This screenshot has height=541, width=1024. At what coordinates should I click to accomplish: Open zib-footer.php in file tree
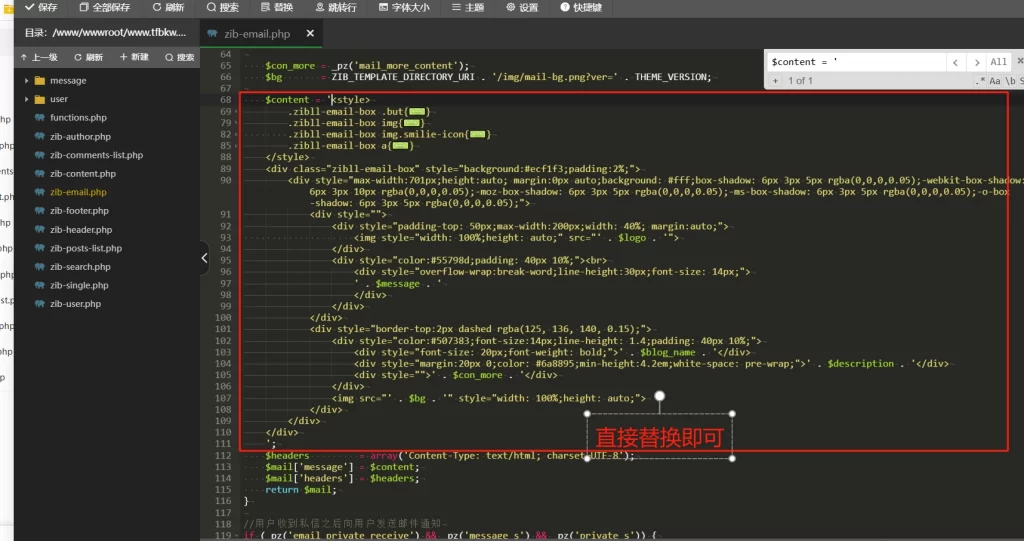[x=79, y=211]
